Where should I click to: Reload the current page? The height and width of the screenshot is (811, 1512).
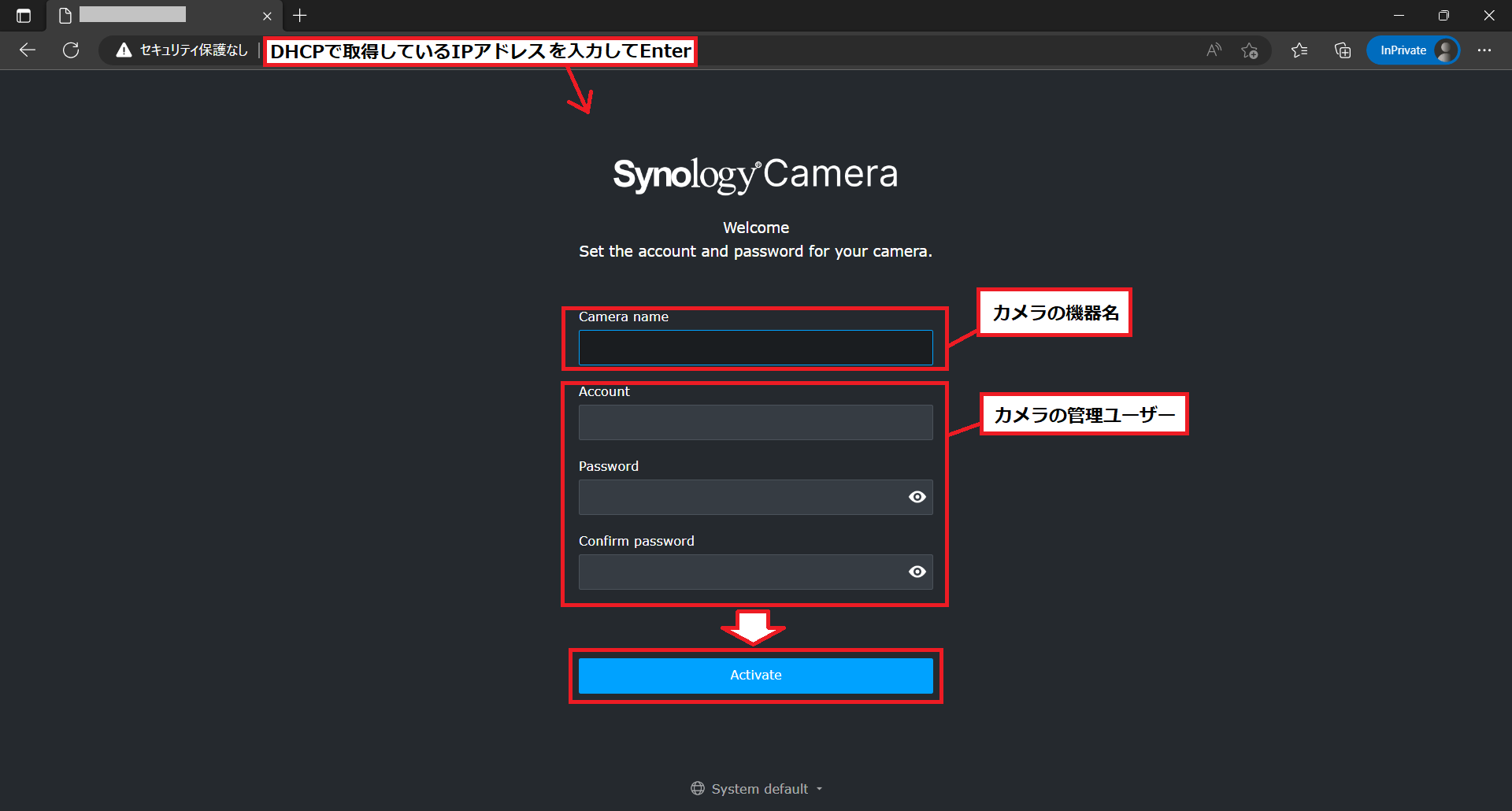[x=71, y=50]
